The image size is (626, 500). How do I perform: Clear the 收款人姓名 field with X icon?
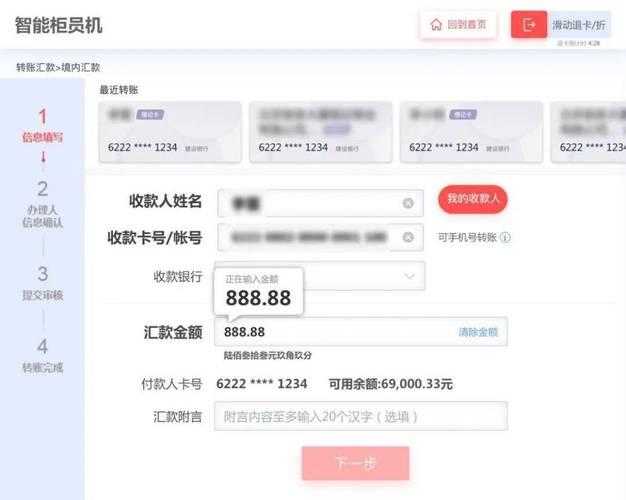(x=408, y=203)
